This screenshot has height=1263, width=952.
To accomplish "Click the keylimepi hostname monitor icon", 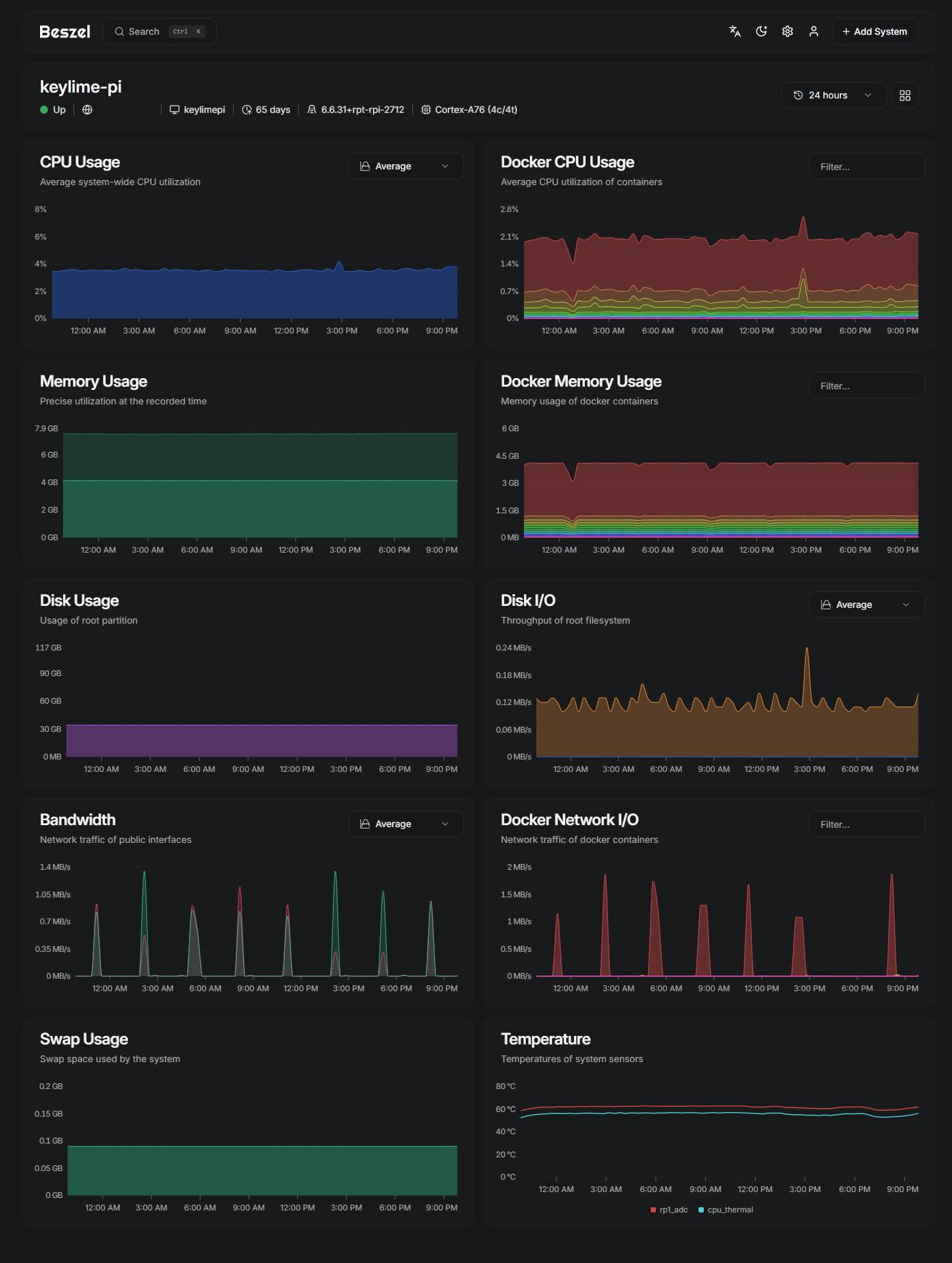I will [x=175, y=110].
